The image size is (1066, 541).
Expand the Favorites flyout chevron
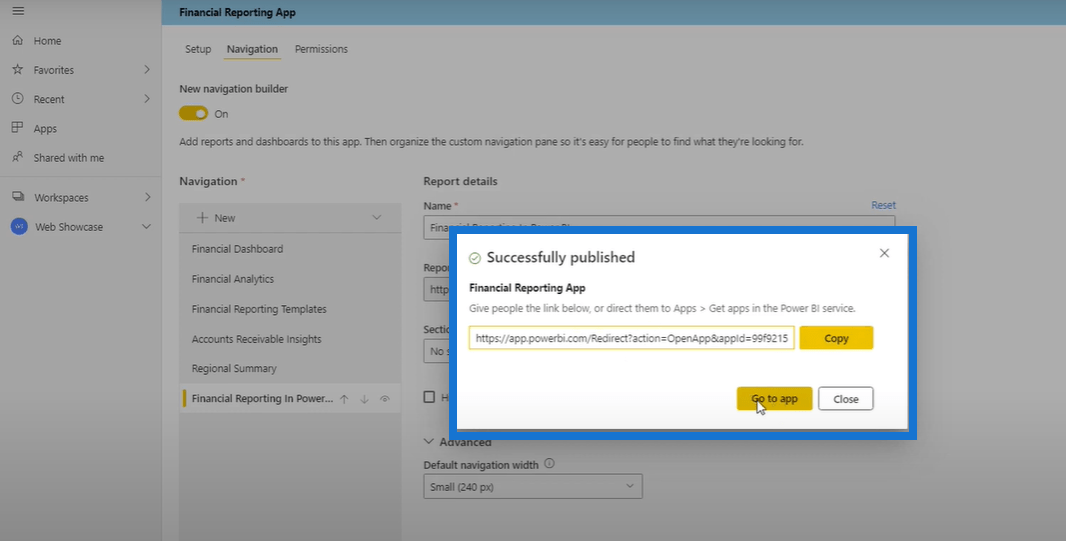(x=147, y=70)
